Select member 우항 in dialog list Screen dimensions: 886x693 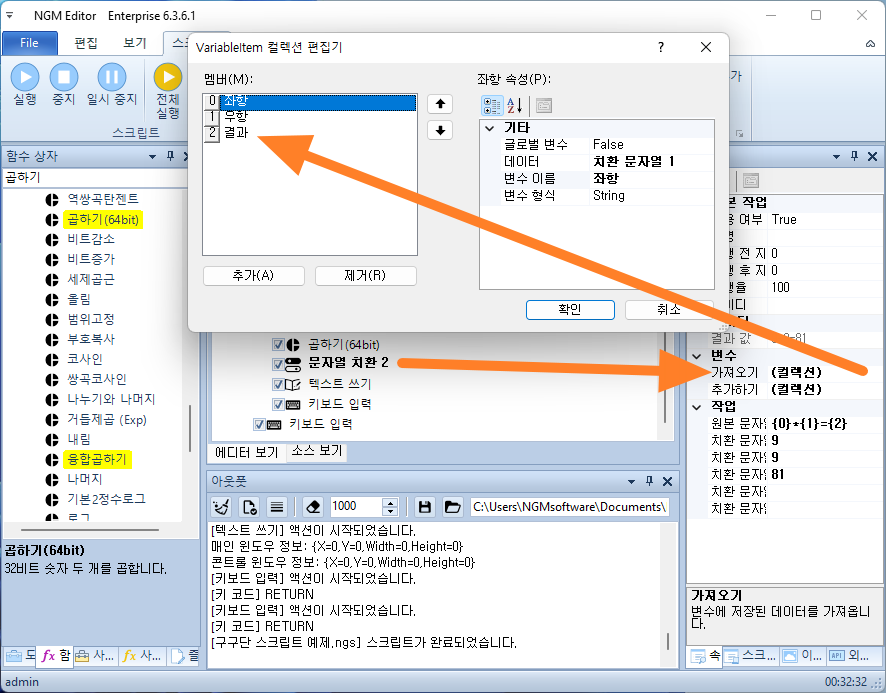(236, 116)
